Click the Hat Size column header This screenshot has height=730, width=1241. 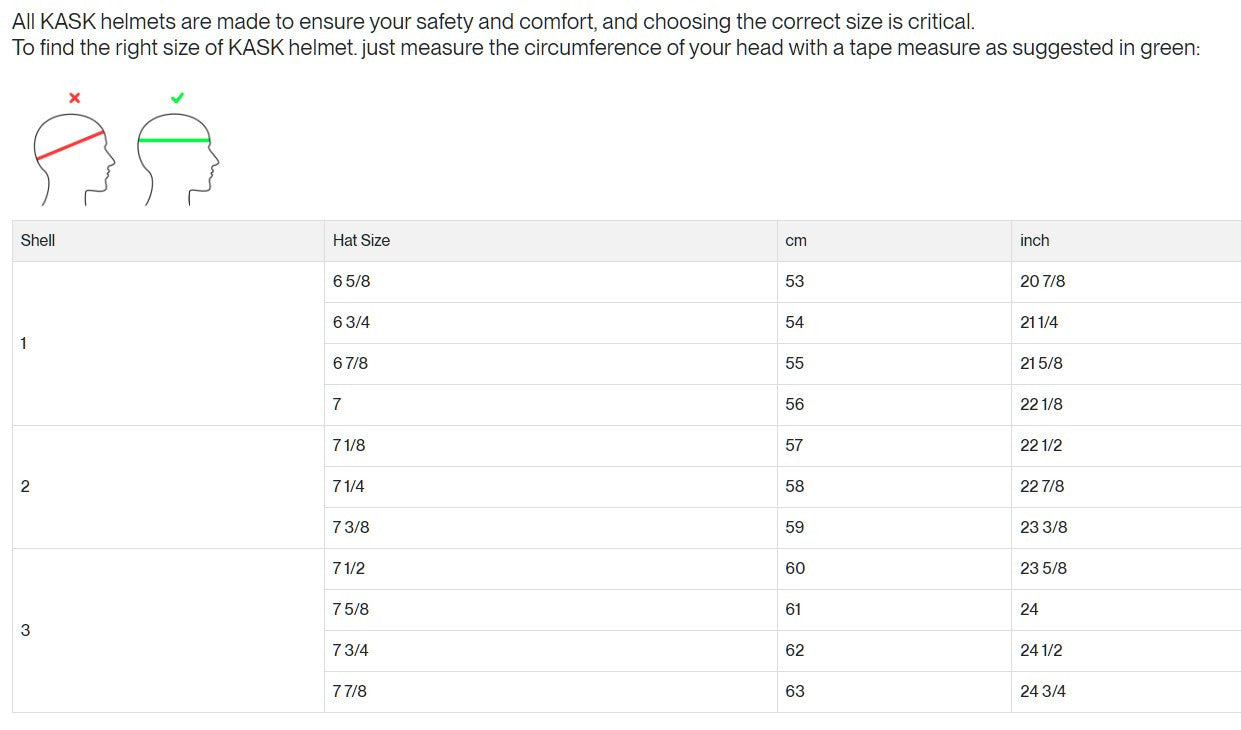pos(361,241)
